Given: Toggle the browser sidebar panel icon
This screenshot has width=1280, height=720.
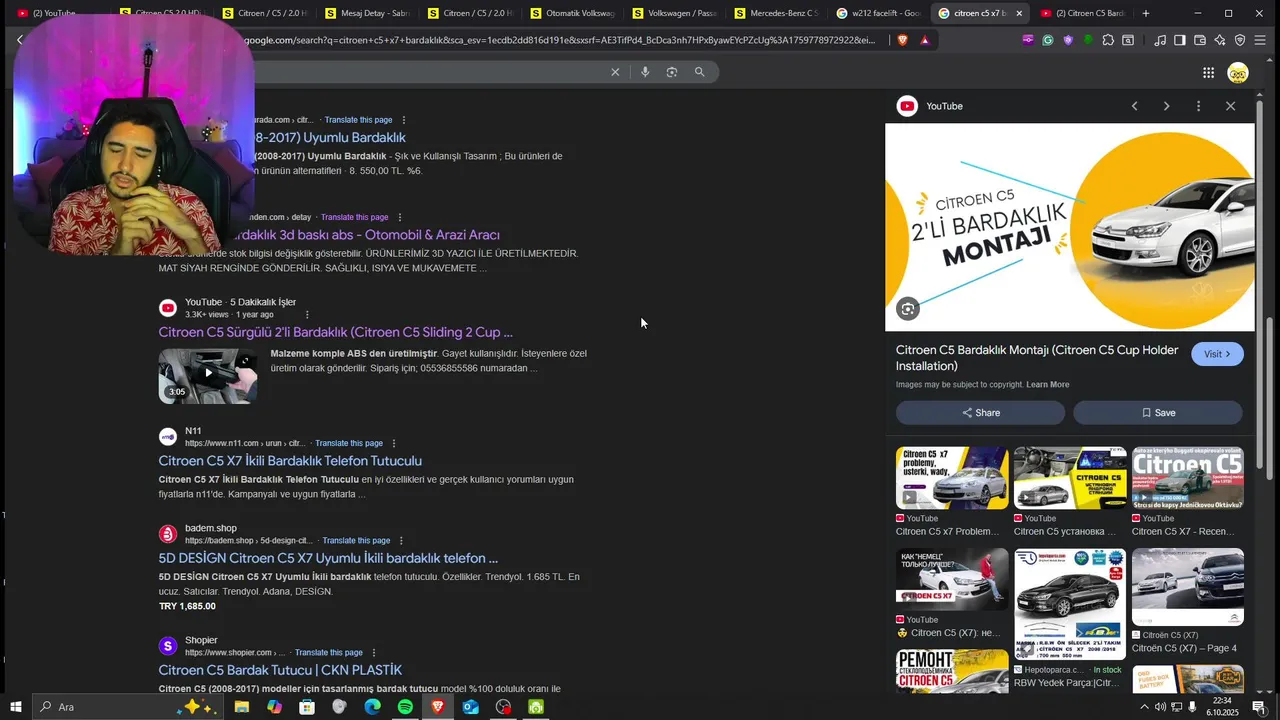Looking at the screenshot, I should (1180, 40).
